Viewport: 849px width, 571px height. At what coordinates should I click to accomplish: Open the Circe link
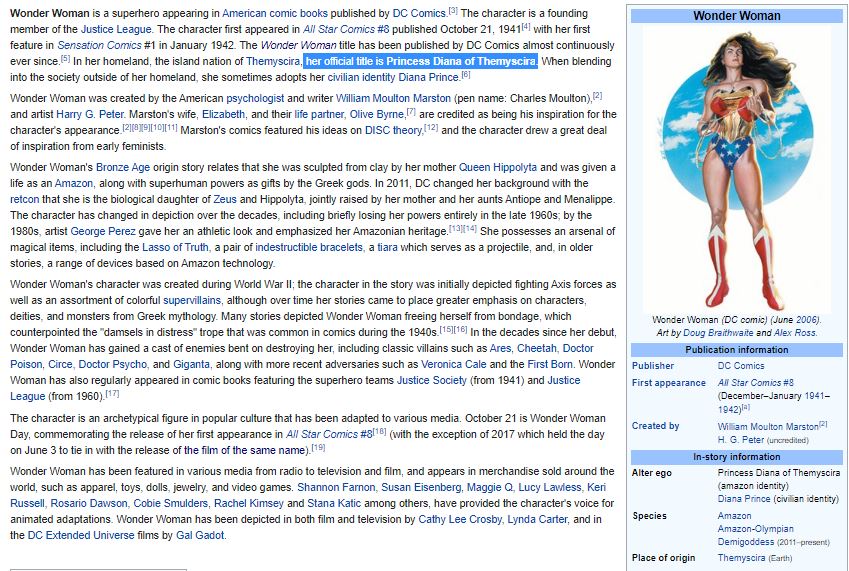(x=60, y=364)
